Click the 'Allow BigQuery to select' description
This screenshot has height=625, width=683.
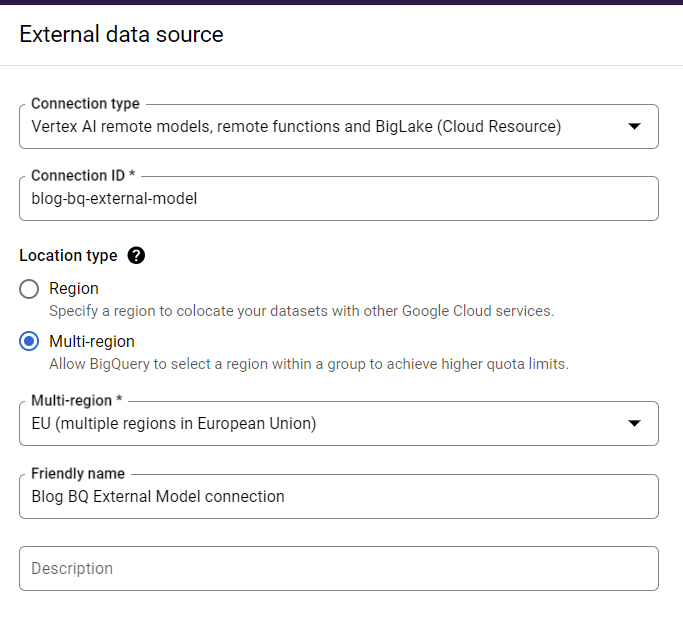[309, 364]
